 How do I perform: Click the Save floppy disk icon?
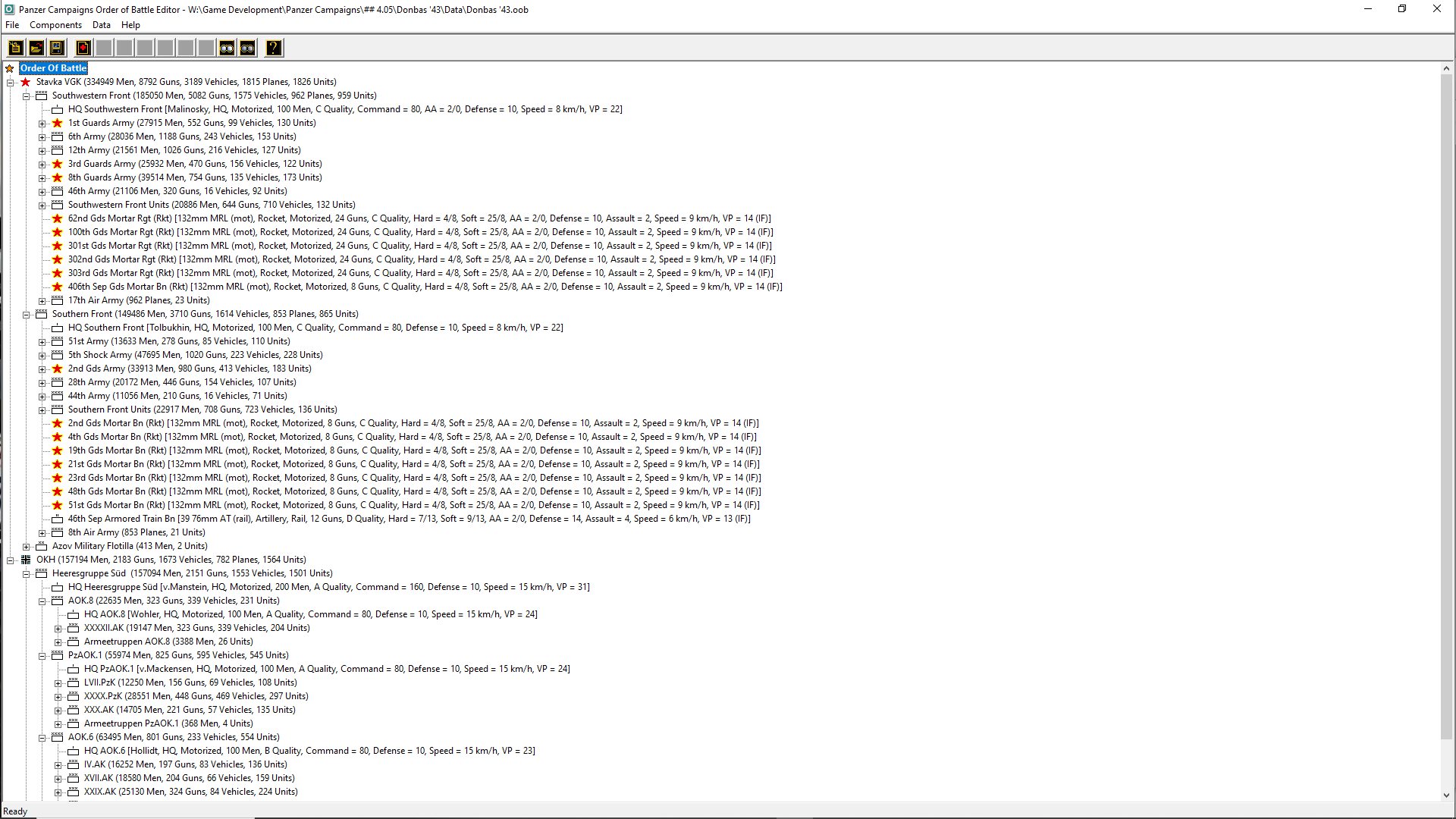(56, 48)
